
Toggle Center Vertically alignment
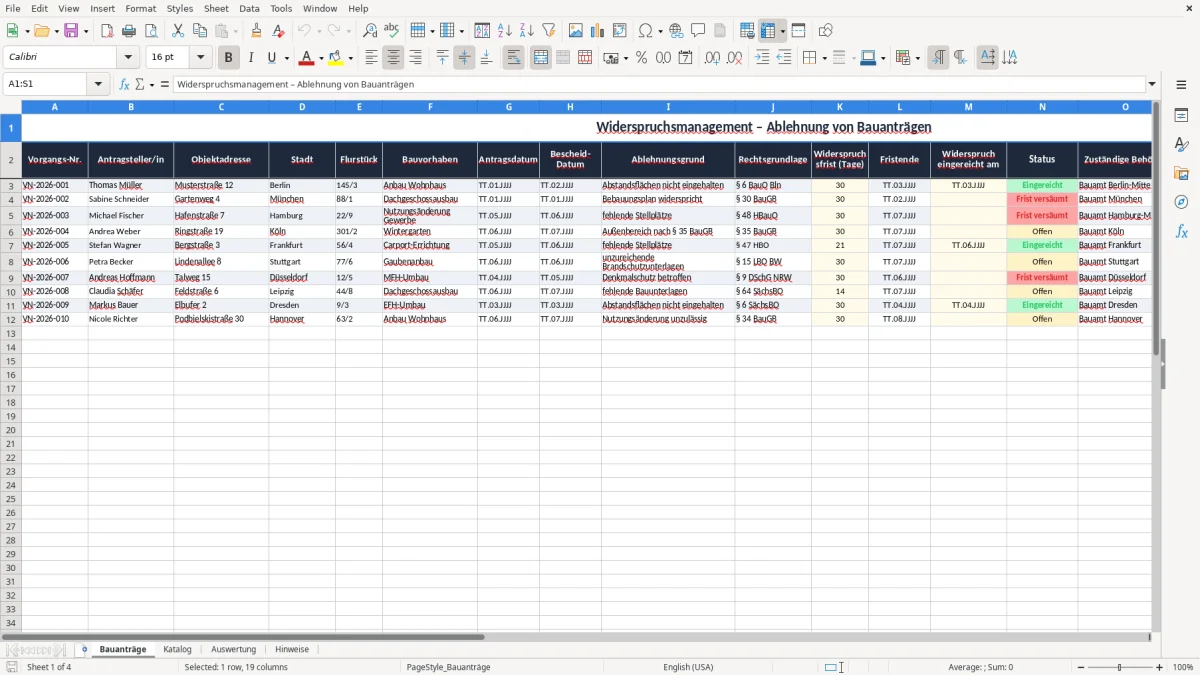pos(464,58)
